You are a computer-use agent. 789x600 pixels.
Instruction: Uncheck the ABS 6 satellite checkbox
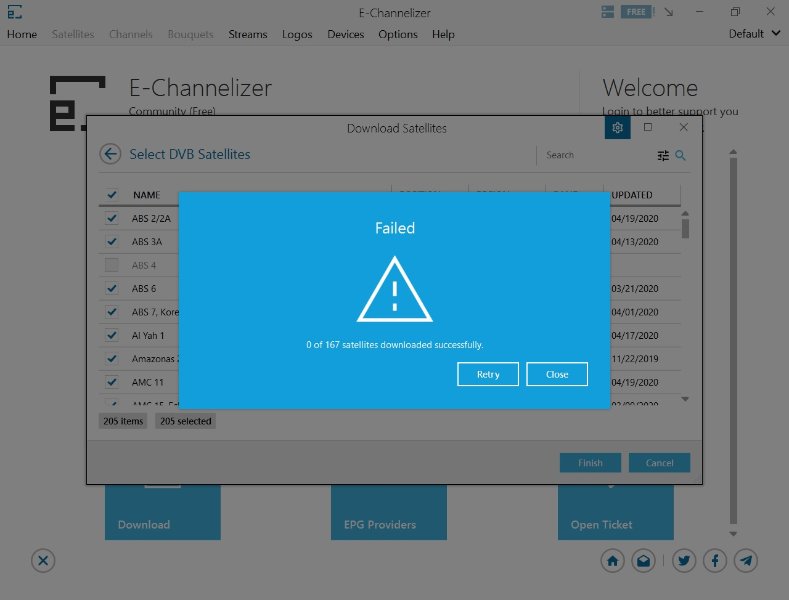coord(112,289)
